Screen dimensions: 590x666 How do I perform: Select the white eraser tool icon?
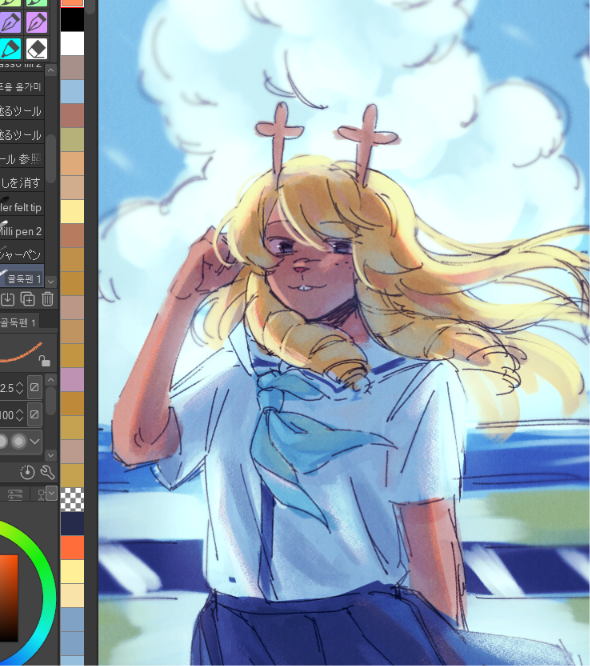coord(37,49)
